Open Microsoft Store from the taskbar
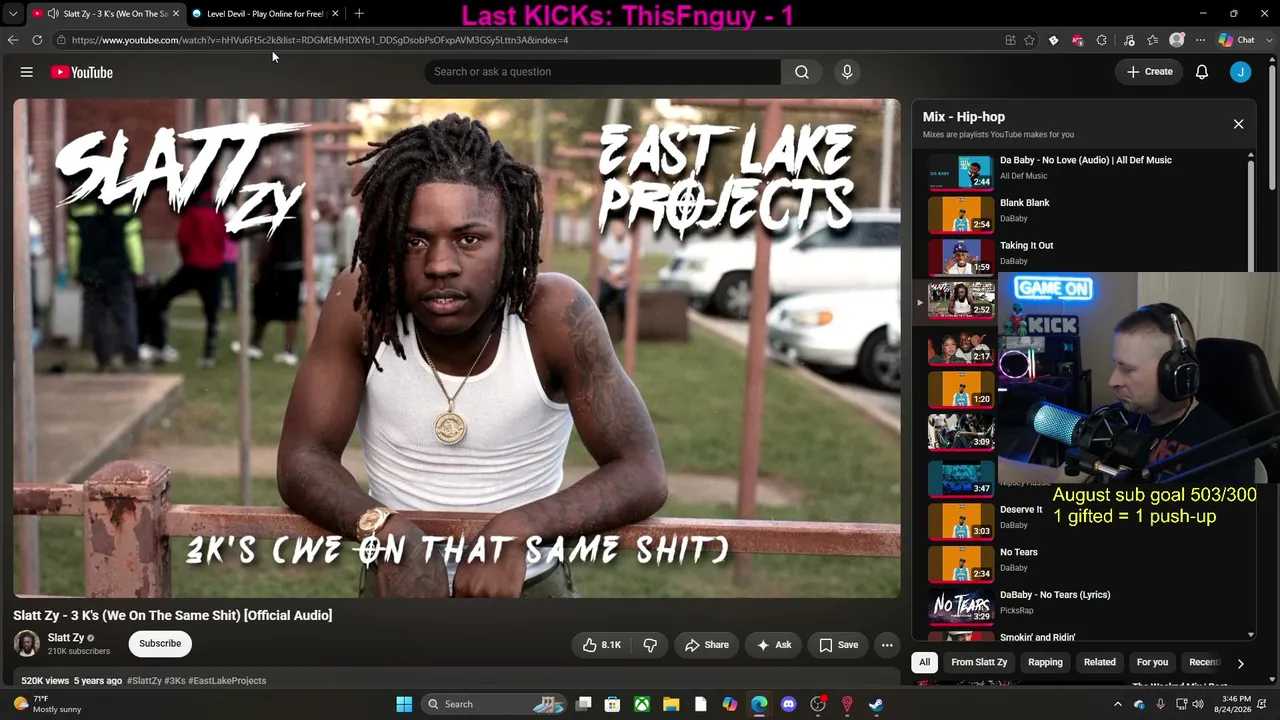 (612, 704)
